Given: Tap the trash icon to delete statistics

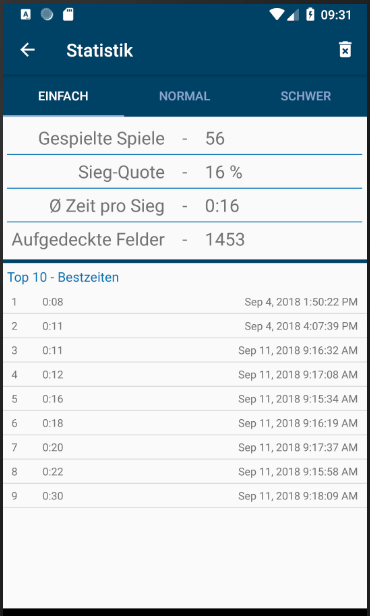Looking at the screenshot, I should (345, 50).
